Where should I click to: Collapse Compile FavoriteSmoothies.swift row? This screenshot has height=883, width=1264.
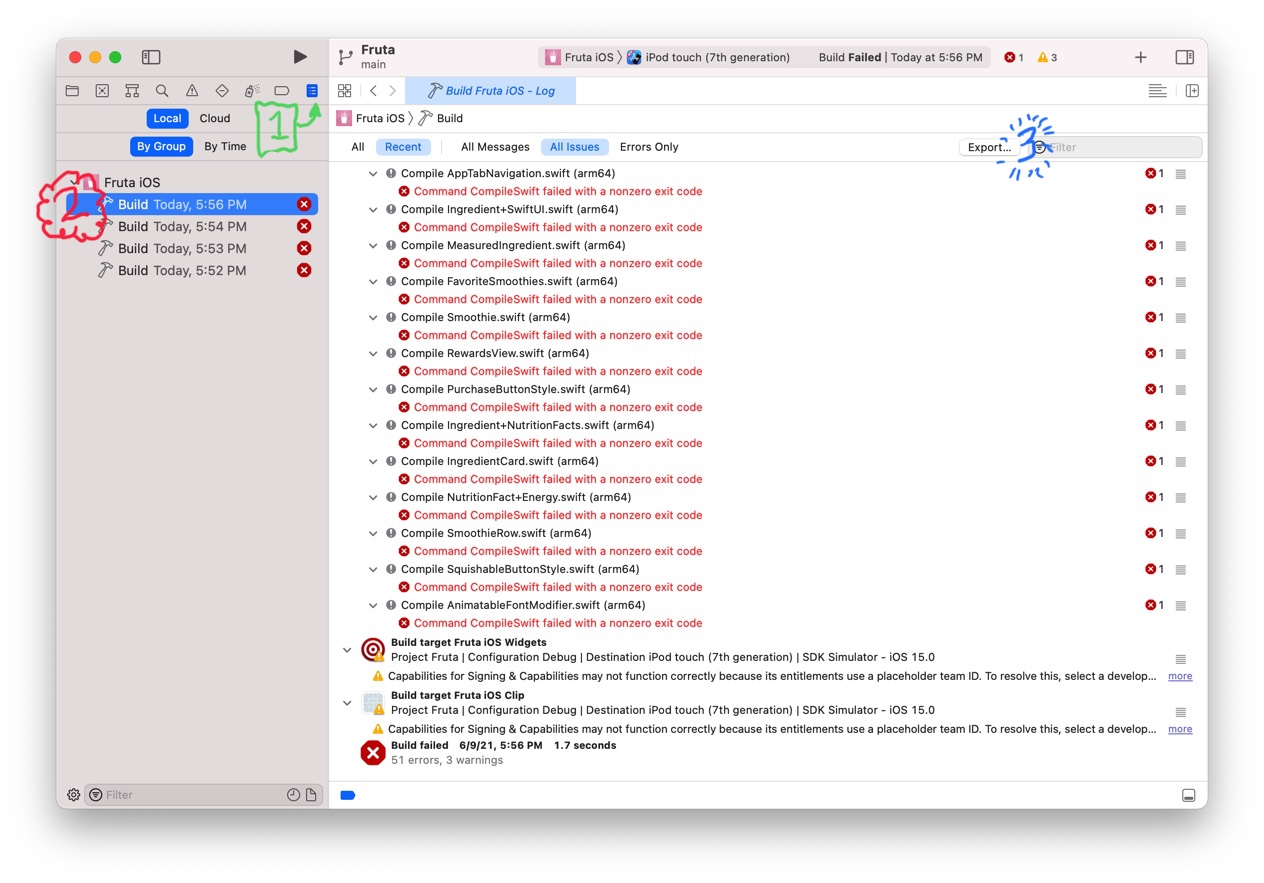point(373,282)
